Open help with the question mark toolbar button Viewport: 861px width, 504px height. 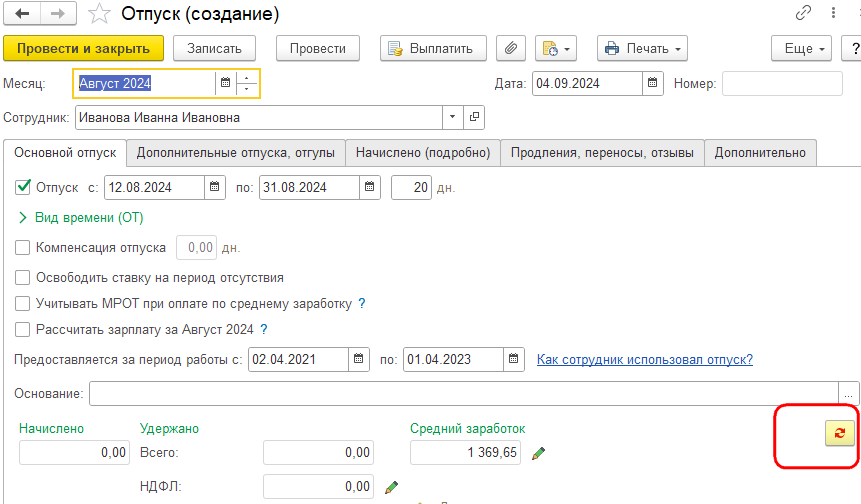(x=853, y=48)
